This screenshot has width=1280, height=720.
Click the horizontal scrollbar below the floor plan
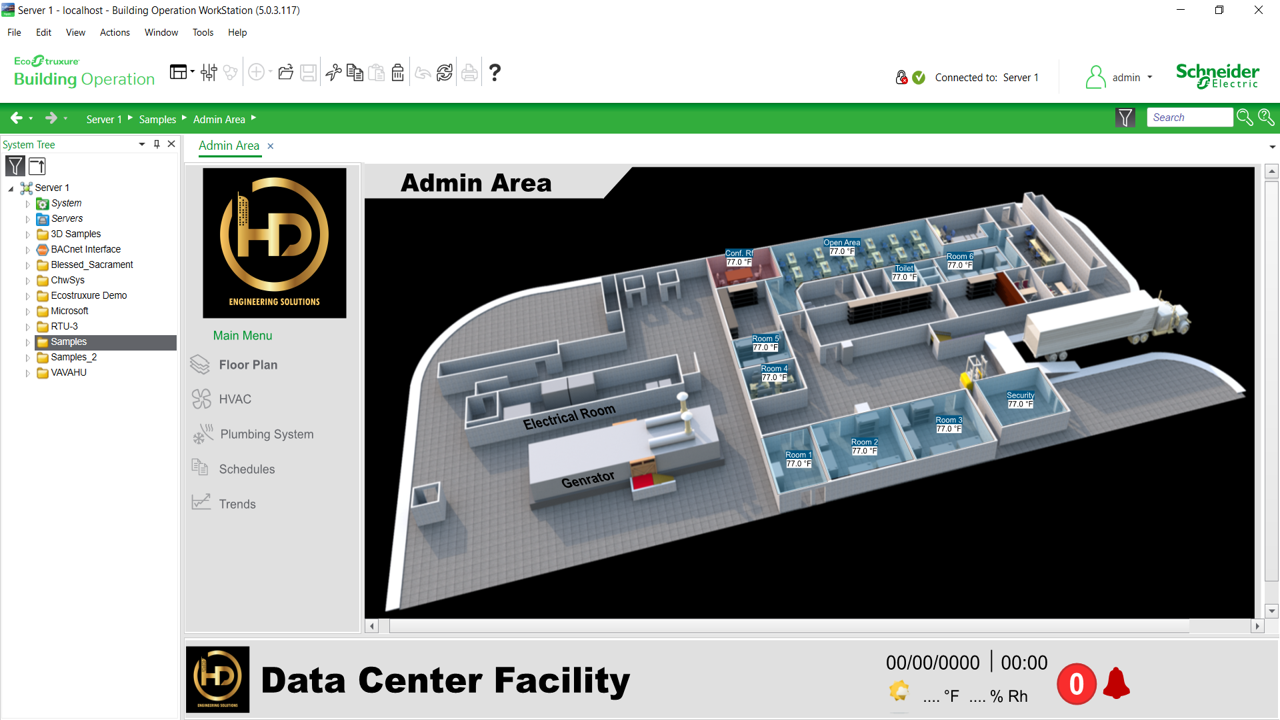[x=788, y=626]
